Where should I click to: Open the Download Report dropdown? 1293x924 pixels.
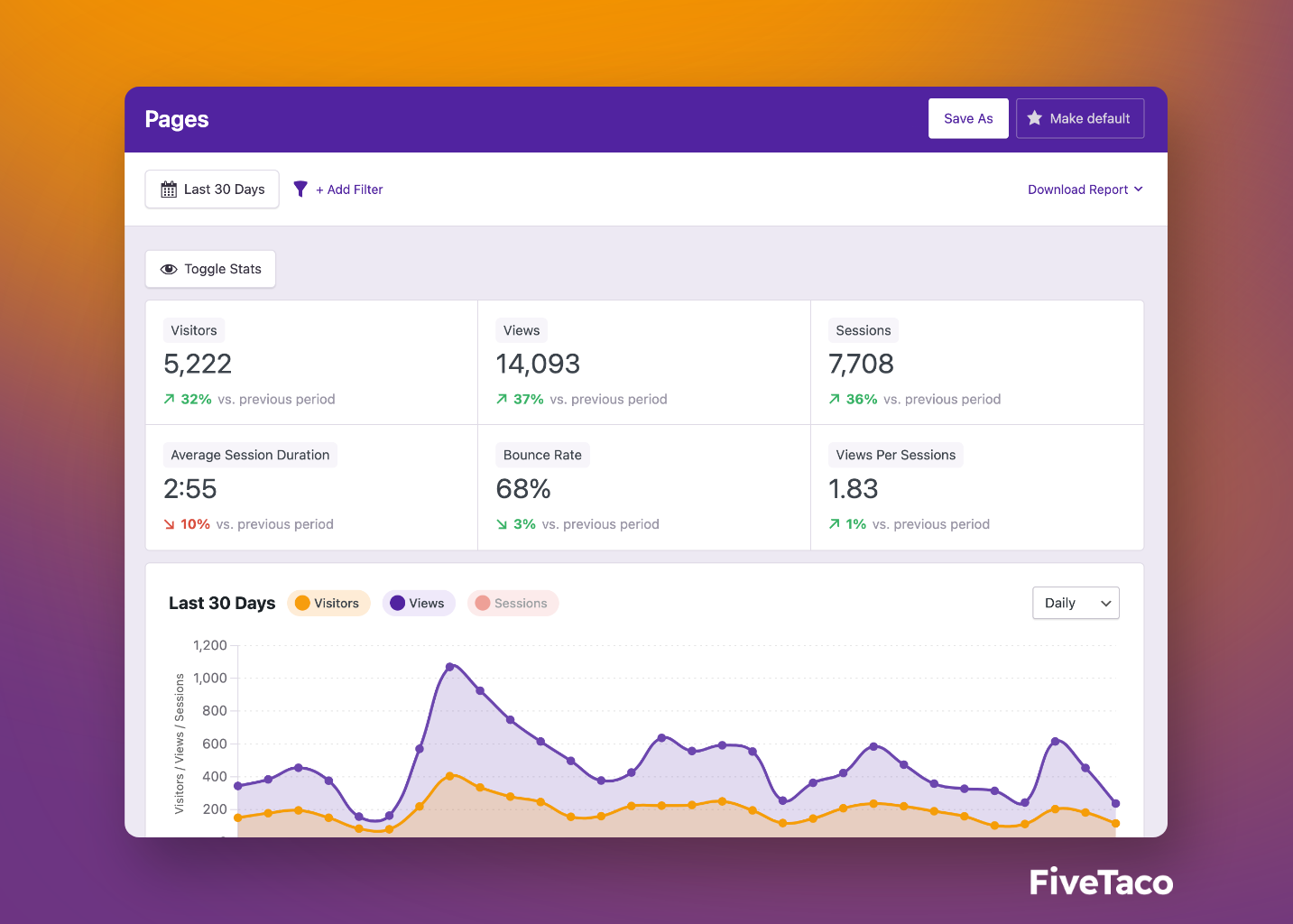point(1085,189)
